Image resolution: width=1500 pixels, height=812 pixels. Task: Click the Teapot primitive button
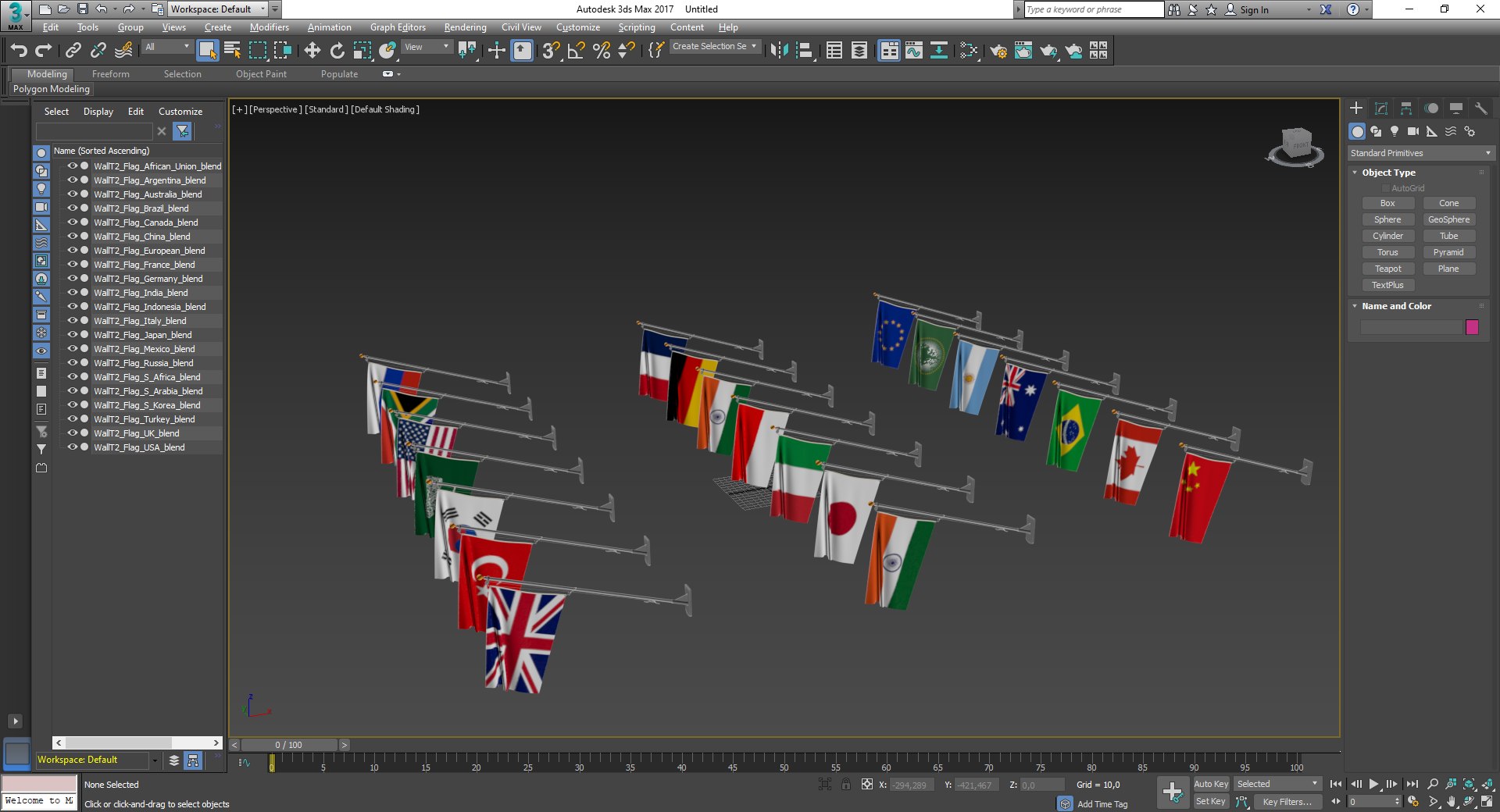(1388, 269)
